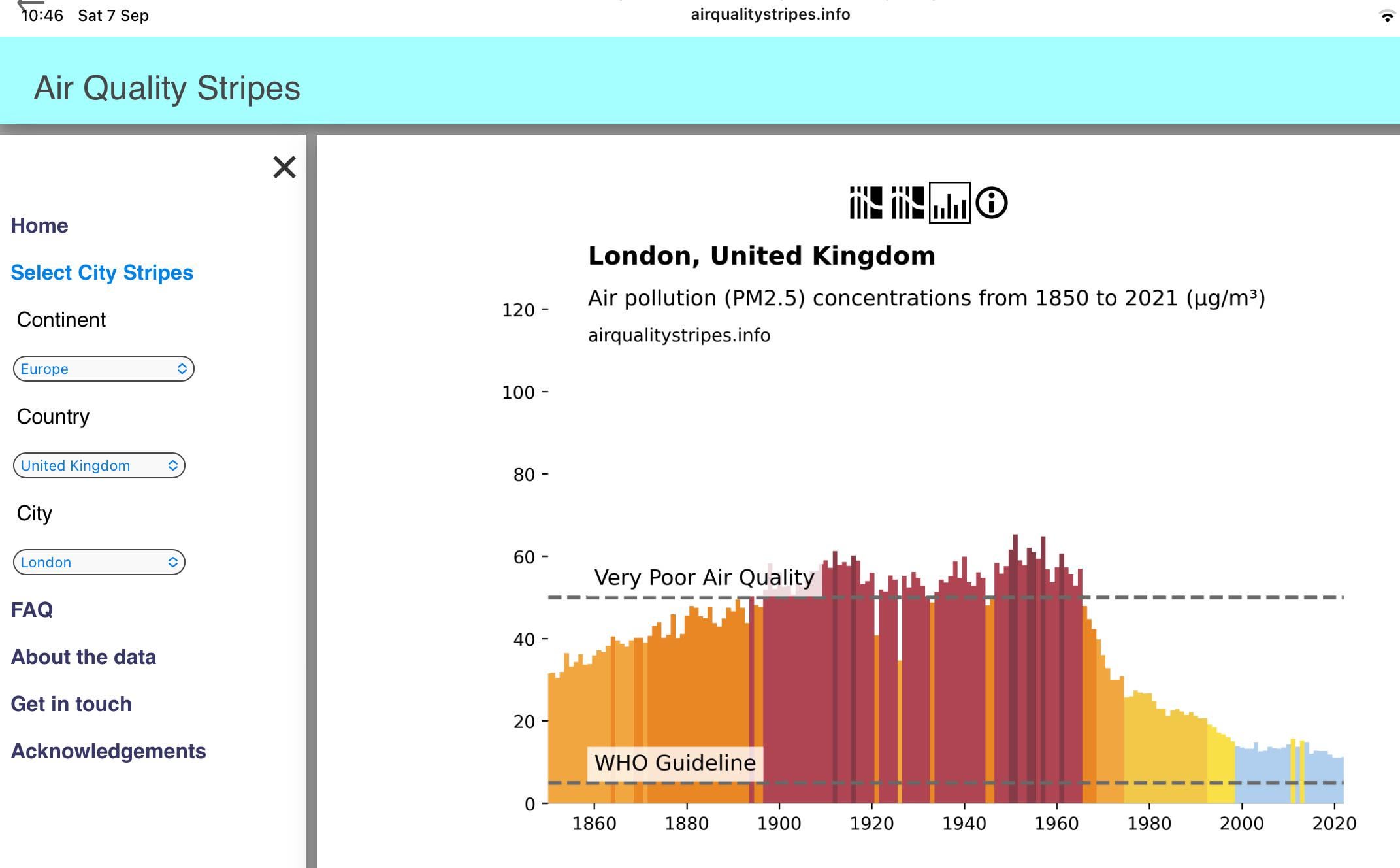Screen dimensions: 1400x868
Task: Open About the data page
Action: click(x=84, y=657)
